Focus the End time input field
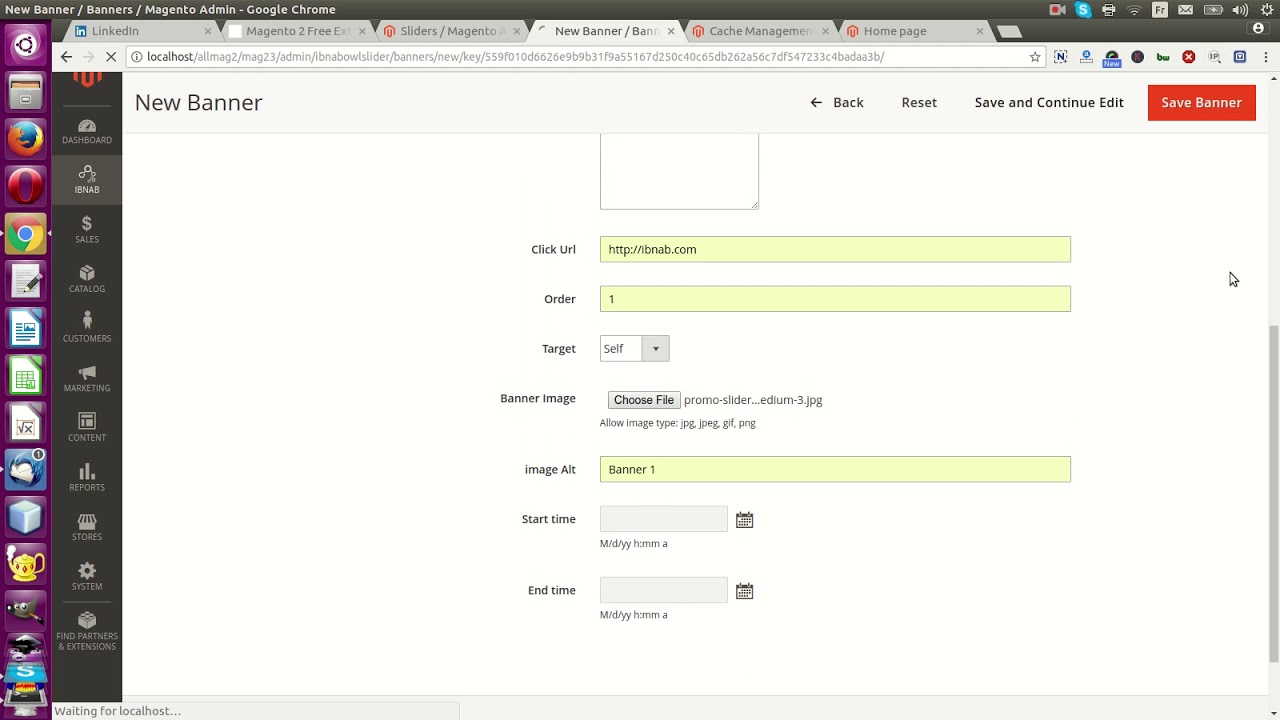This screenshot has height=720, width=1280. (664, 590)
